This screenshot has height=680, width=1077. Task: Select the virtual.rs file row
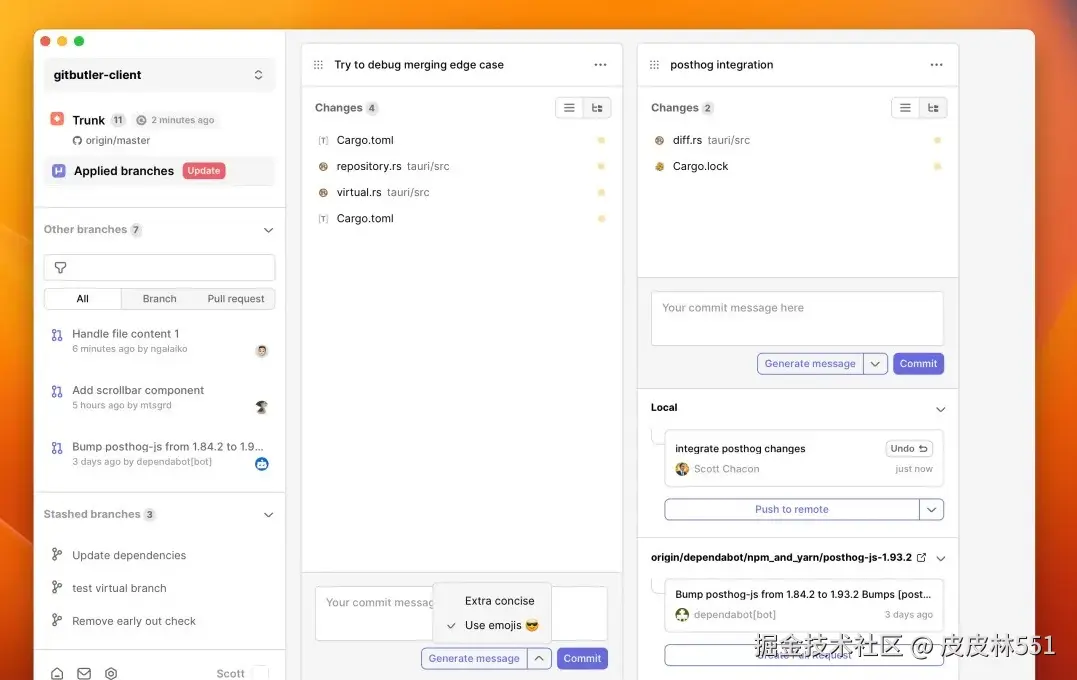[461, 192]
